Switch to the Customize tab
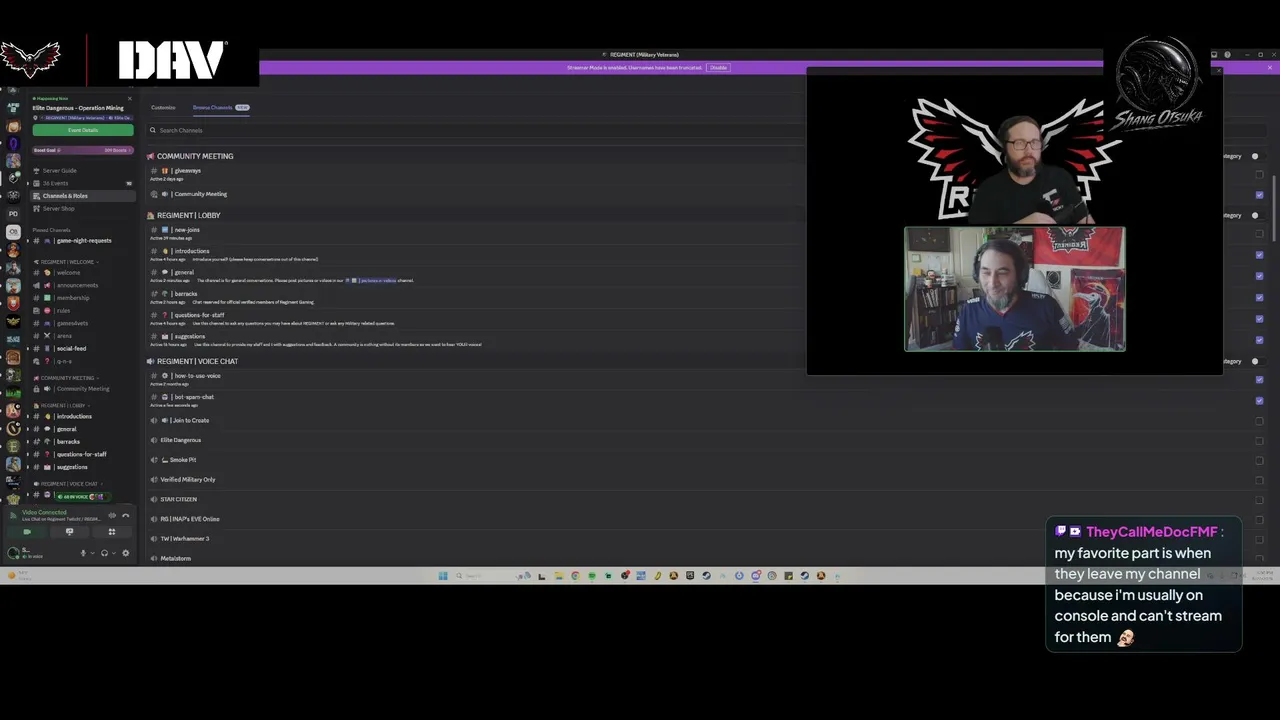The height and width of the screenshot is (720, 1280). click(x=163, y=107)
